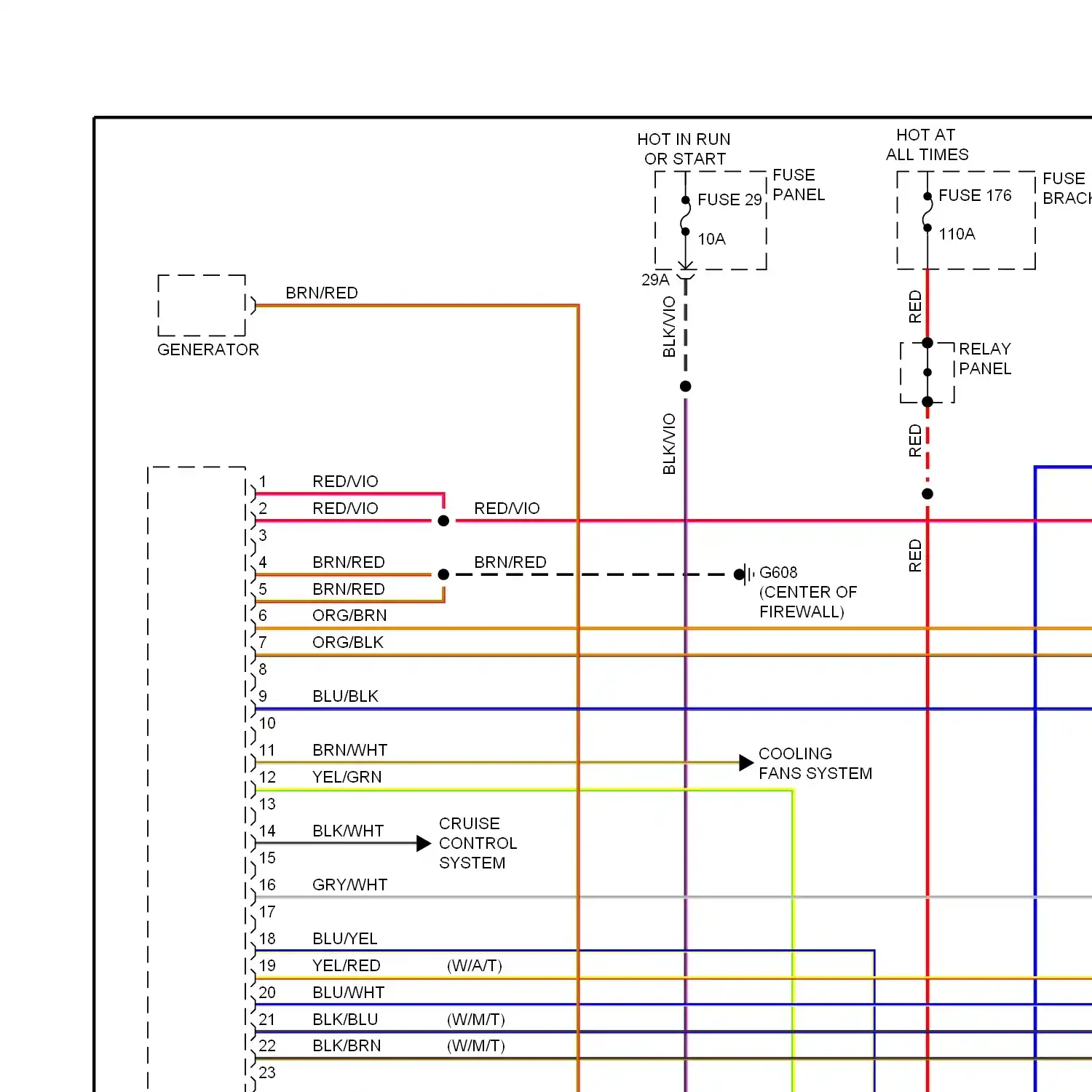The width and height of the screenshot is (1092, 1092).
Task: Click the splice dot joining BRN/RED wires
Action: pyautogui.click(x=443, y=574)
